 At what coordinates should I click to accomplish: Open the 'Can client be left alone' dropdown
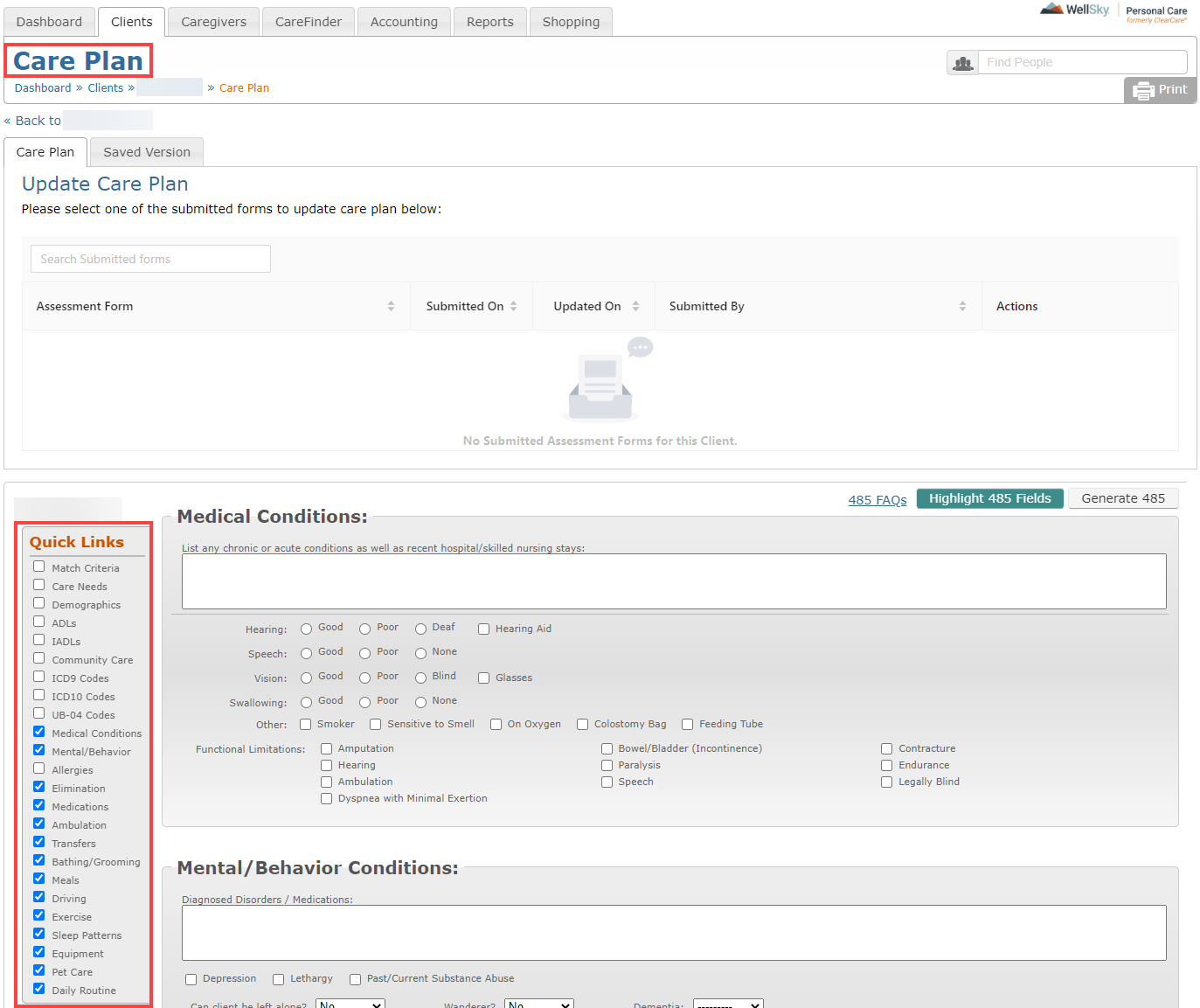click(x=350, y=1004)
